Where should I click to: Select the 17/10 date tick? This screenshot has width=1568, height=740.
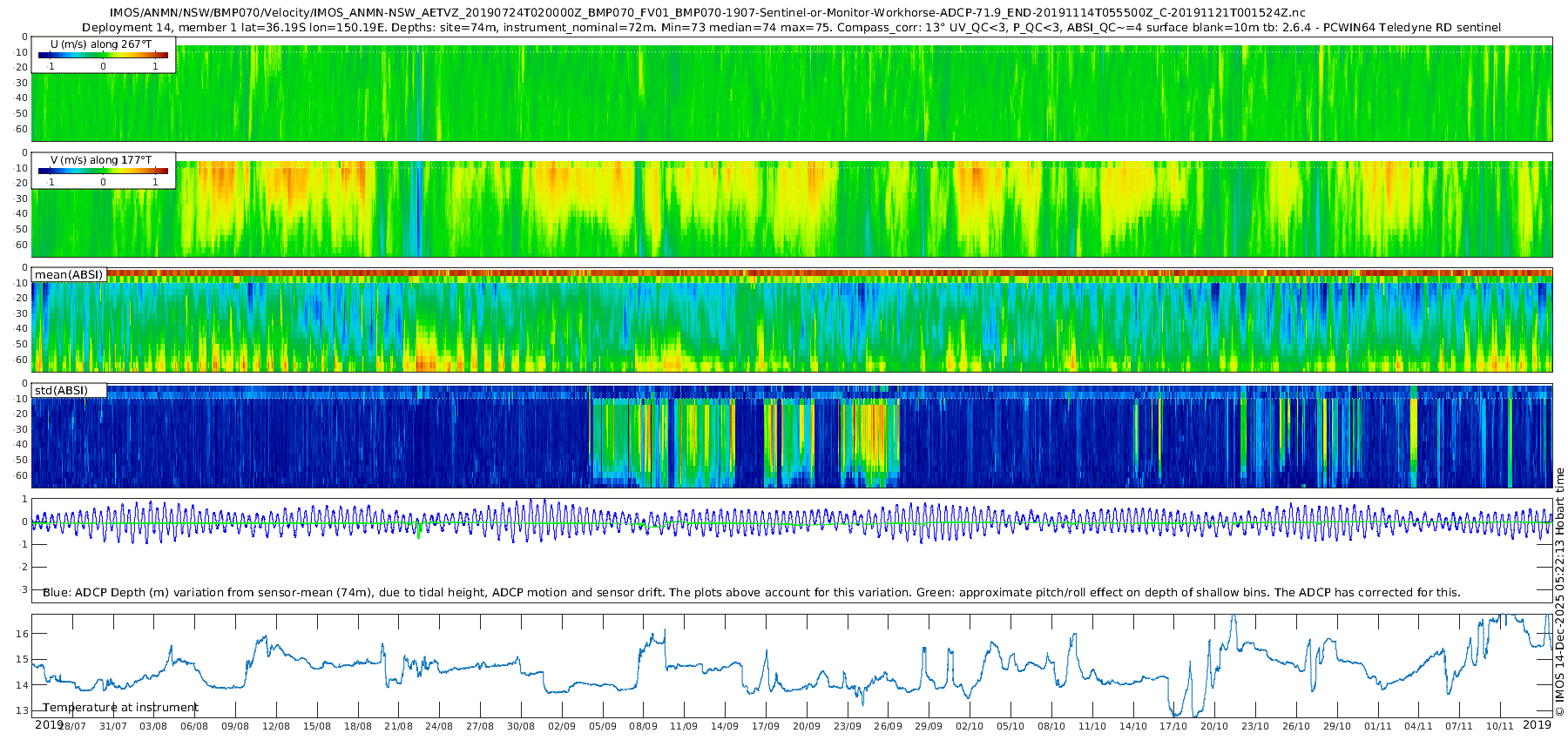pyautogui.click(x=1173, y=727)
